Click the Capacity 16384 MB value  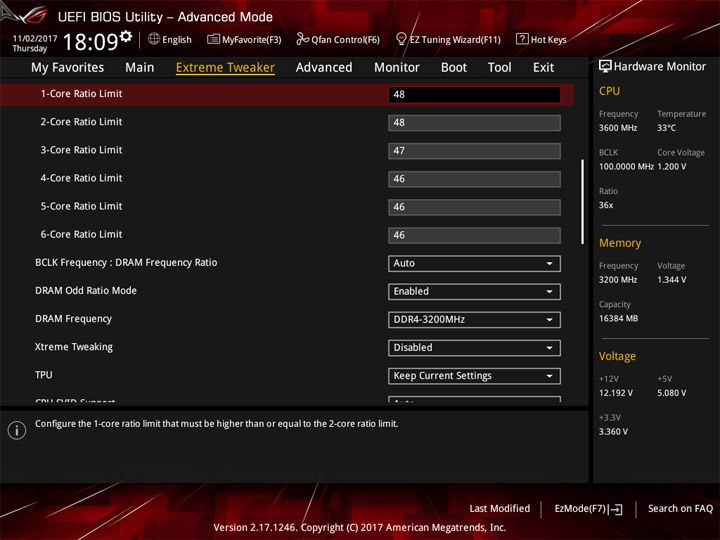(618, 318)
